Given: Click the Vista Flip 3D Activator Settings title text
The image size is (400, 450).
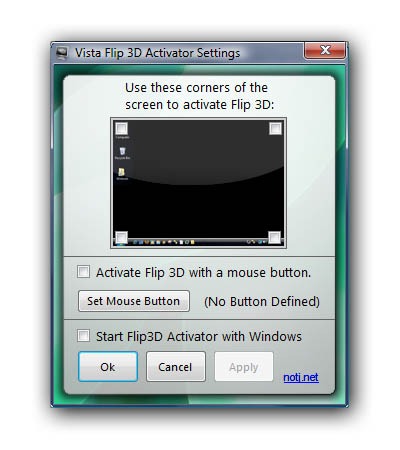Looking at the screenshot, I should click(x=157, y=53).
